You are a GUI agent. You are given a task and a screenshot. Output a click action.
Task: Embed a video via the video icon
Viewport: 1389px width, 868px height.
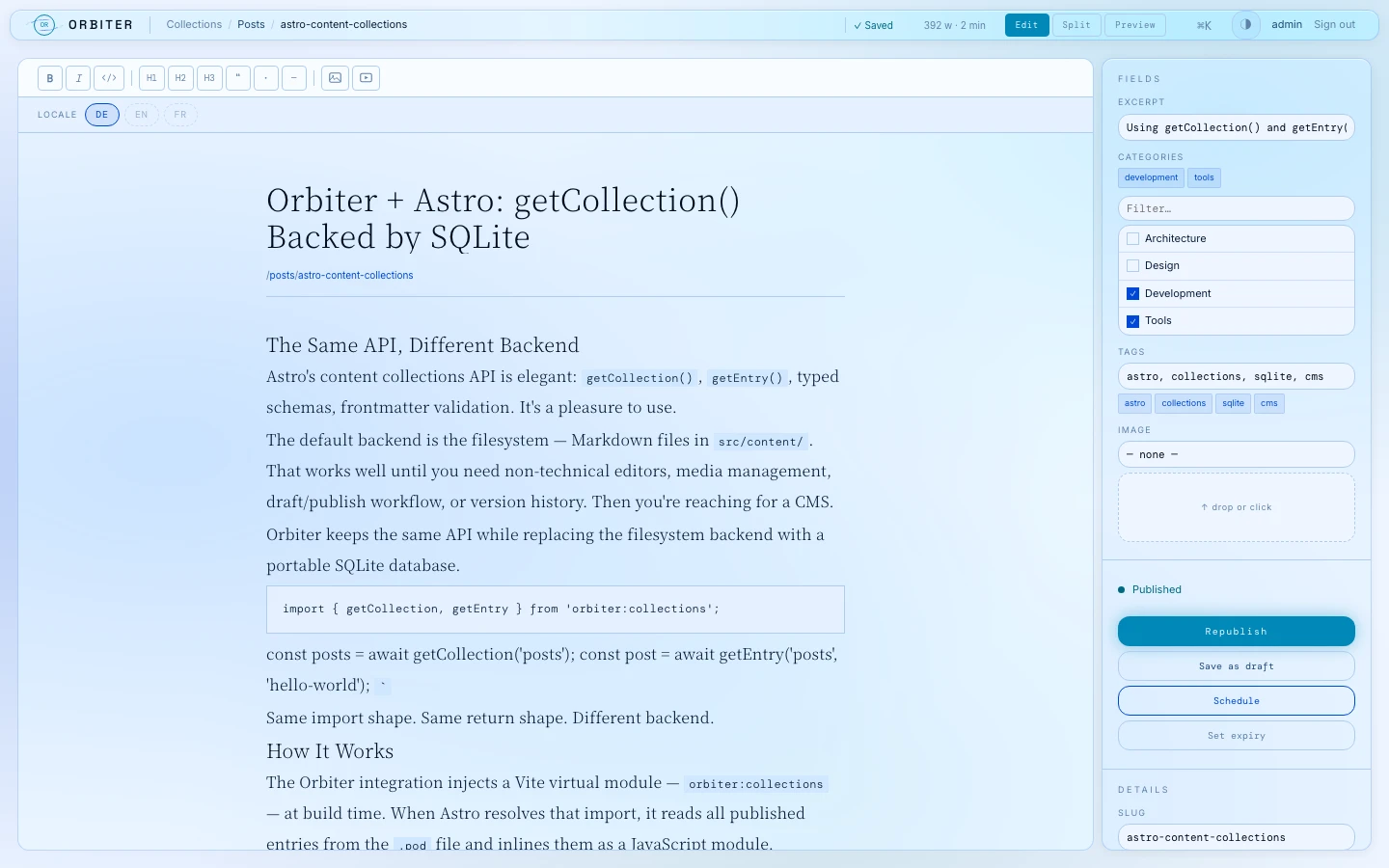366,78
